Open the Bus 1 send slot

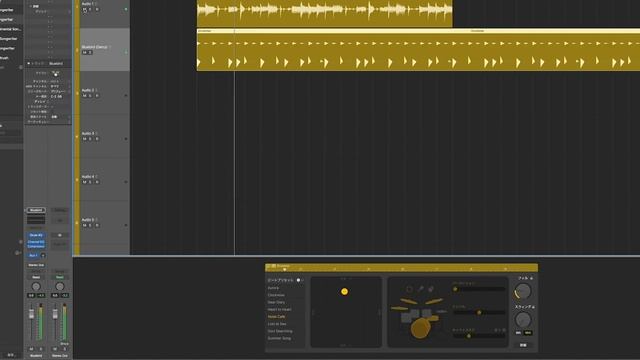[33, 256]
